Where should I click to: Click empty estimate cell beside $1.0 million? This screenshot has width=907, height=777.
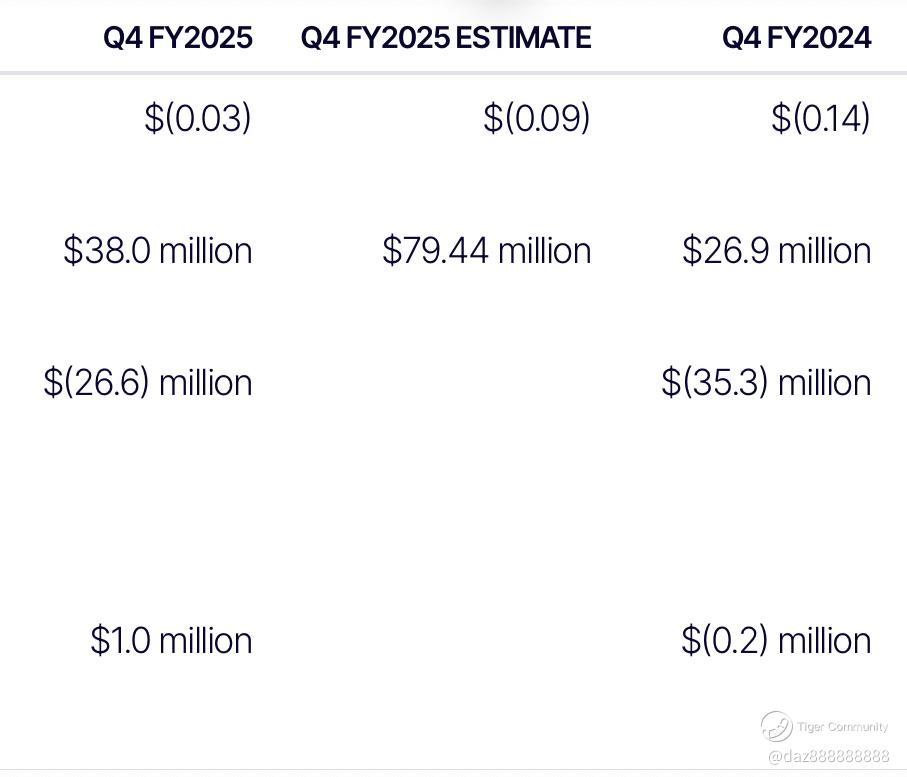click(446, 640)
